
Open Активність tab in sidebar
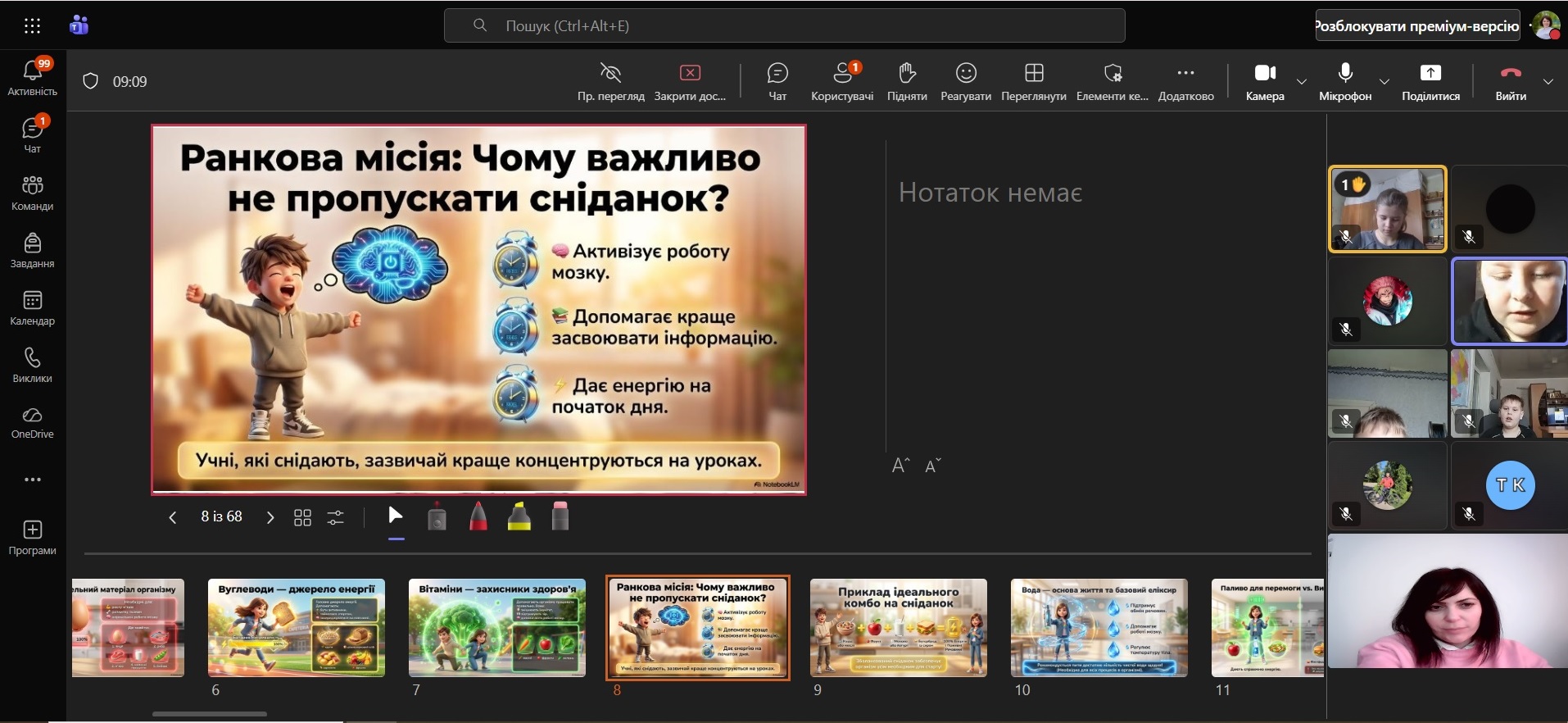(x=33, y=78)
